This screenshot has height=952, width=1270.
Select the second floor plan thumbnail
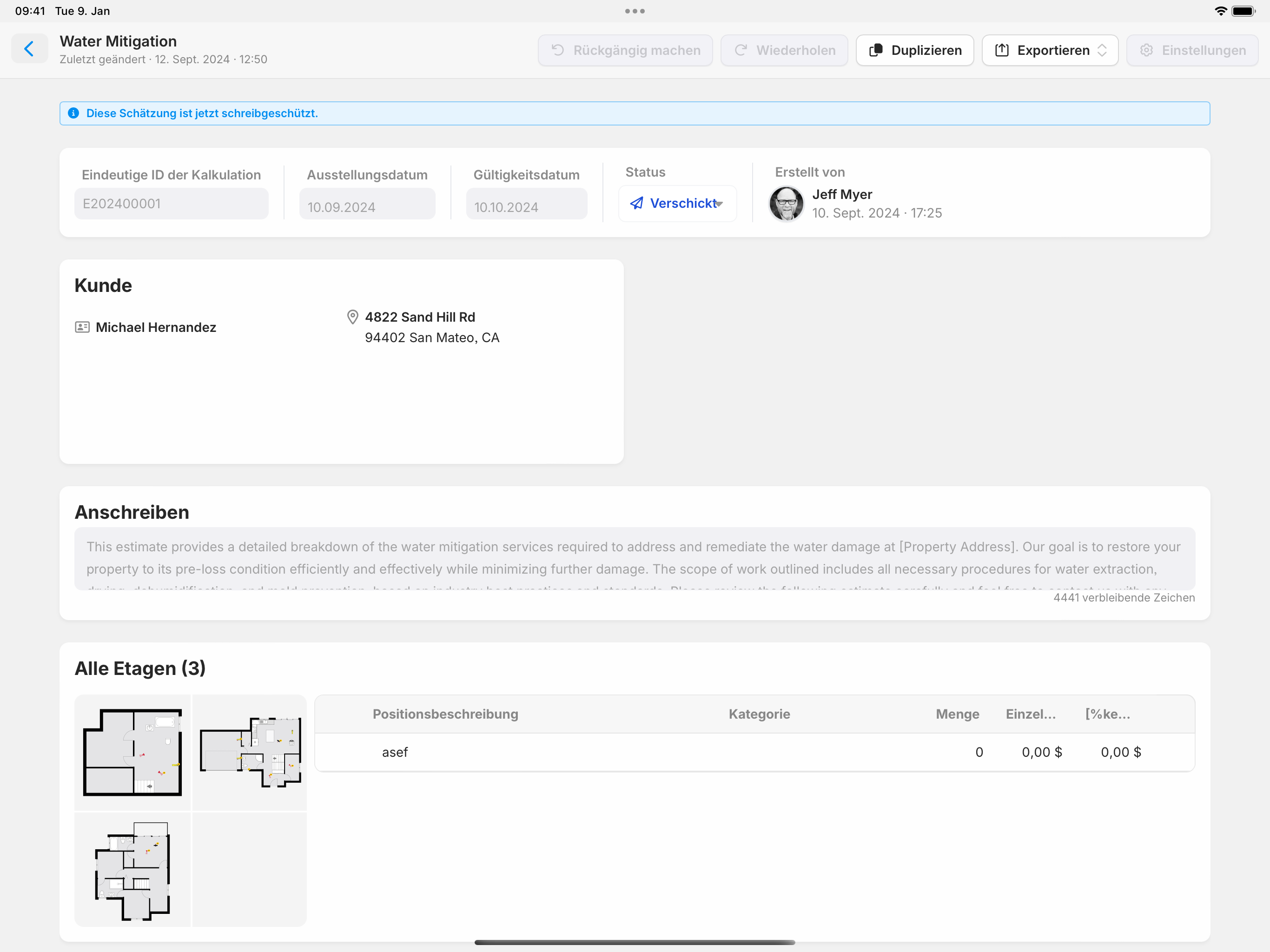[250, 752]
